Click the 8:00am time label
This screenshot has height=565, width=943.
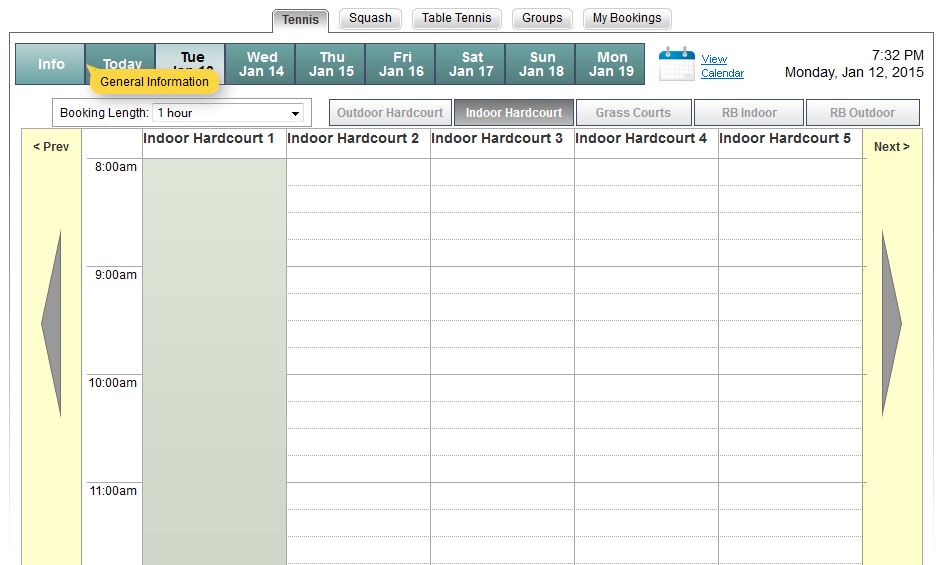115,167
